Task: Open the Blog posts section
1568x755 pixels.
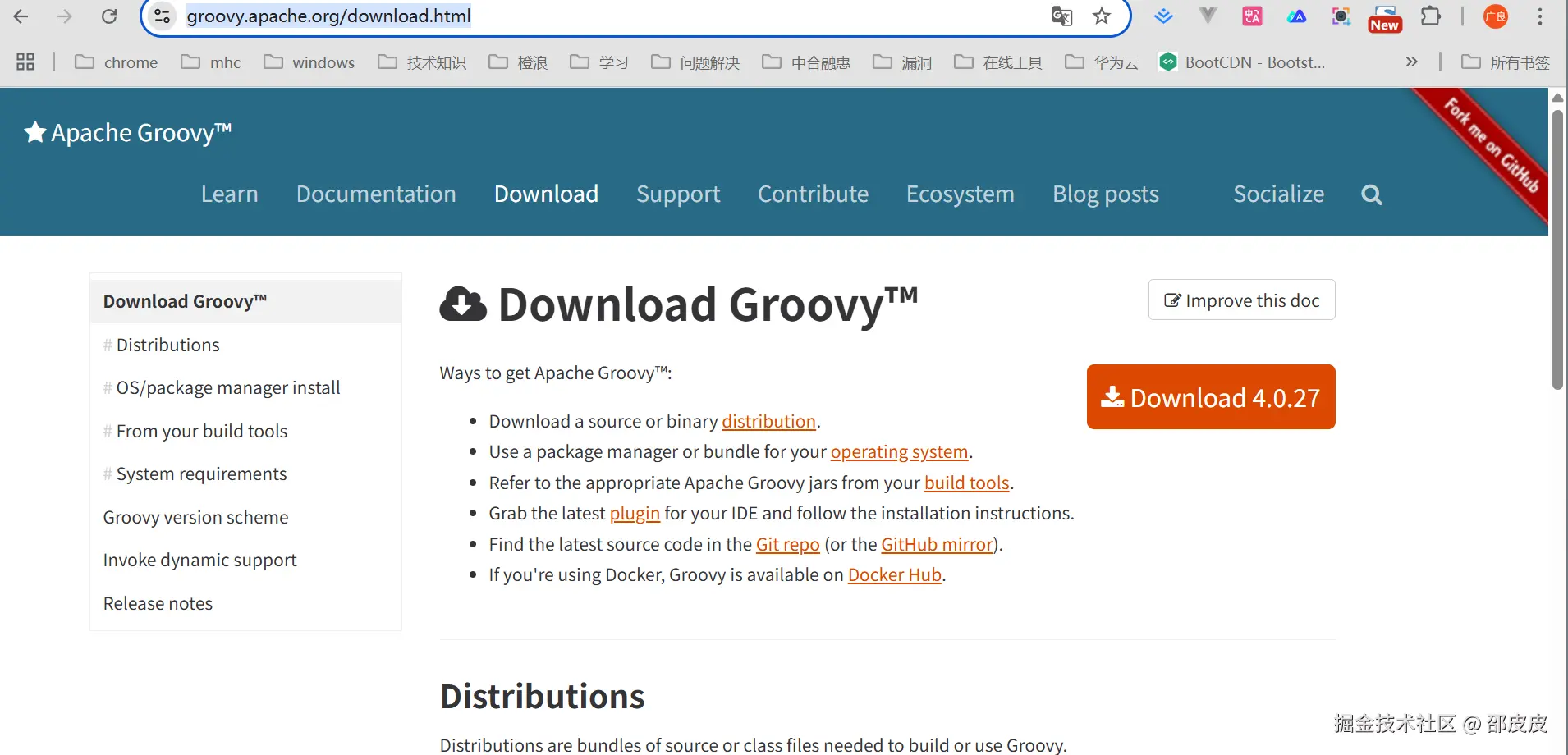Action: point(1105,194)
